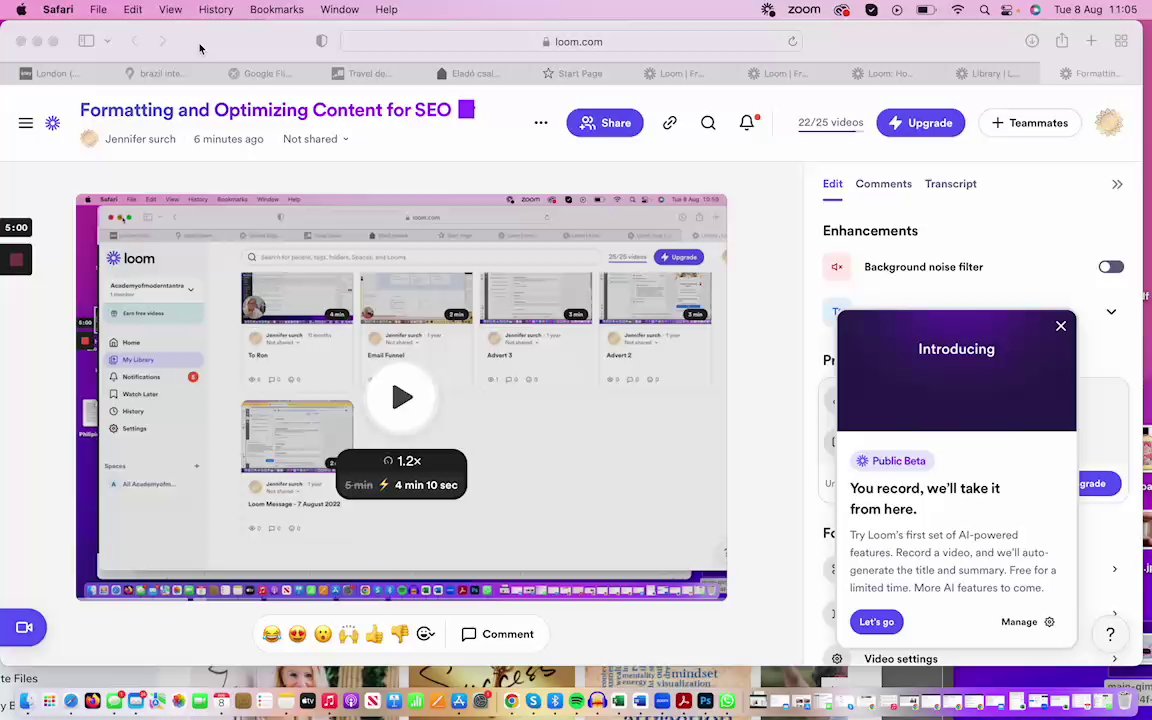Collapse the right panel with double chevron
This screenshot has width=1152, height=720.
point(1117,184)
